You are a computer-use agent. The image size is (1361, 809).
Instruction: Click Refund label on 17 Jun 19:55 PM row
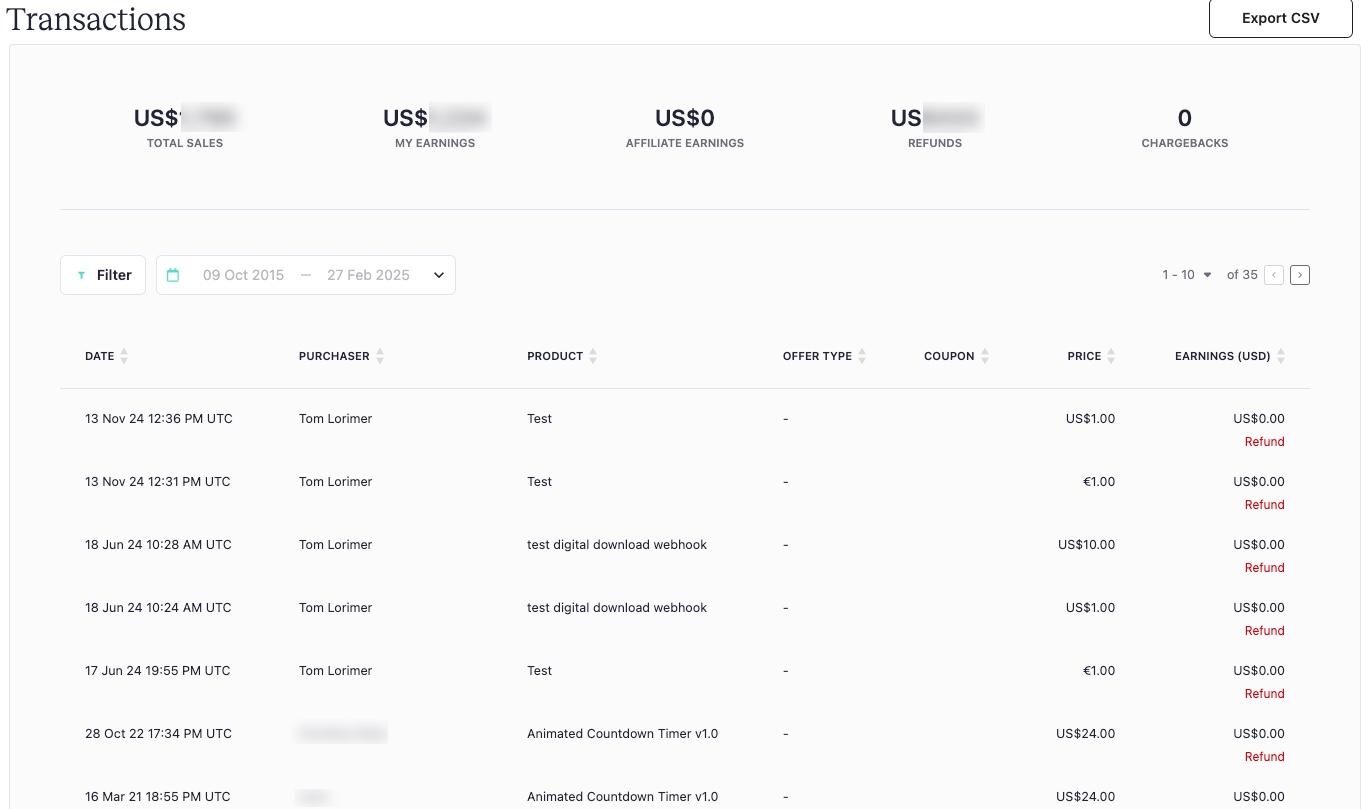[x=1264, y=694]
